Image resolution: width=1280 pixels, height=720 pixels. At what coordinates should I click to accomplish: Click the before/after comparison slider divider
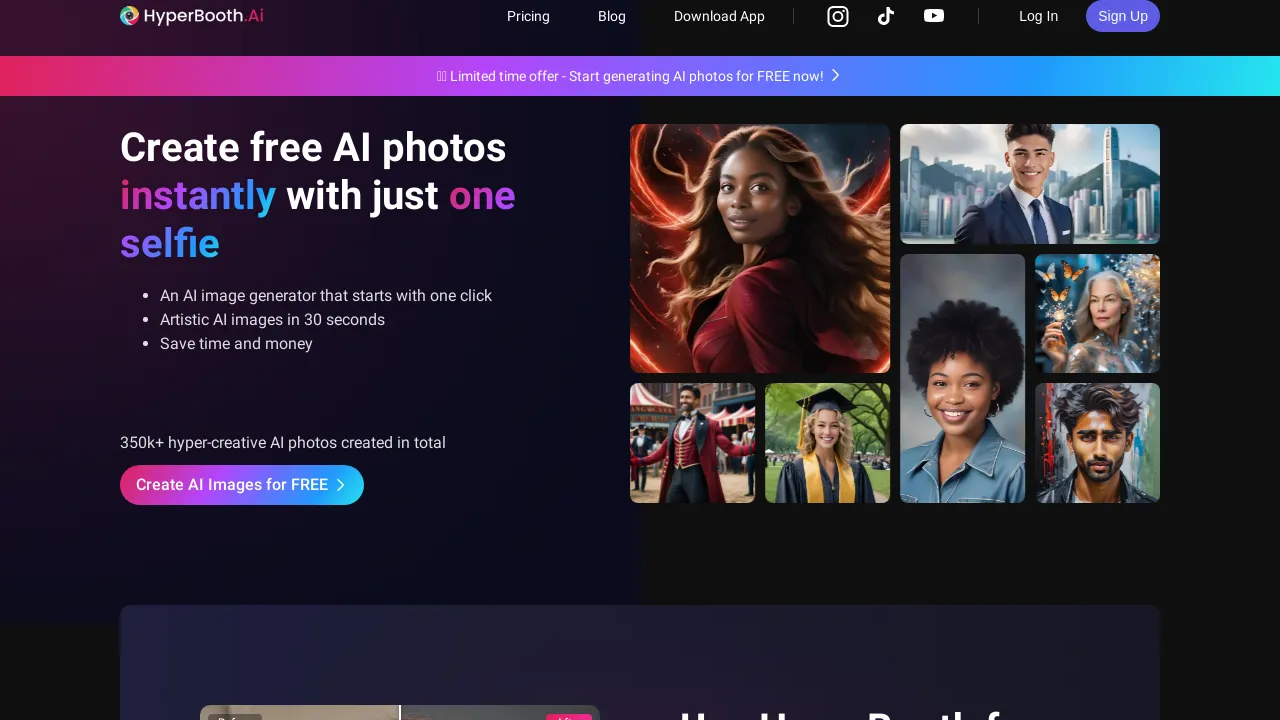point(400,713)
